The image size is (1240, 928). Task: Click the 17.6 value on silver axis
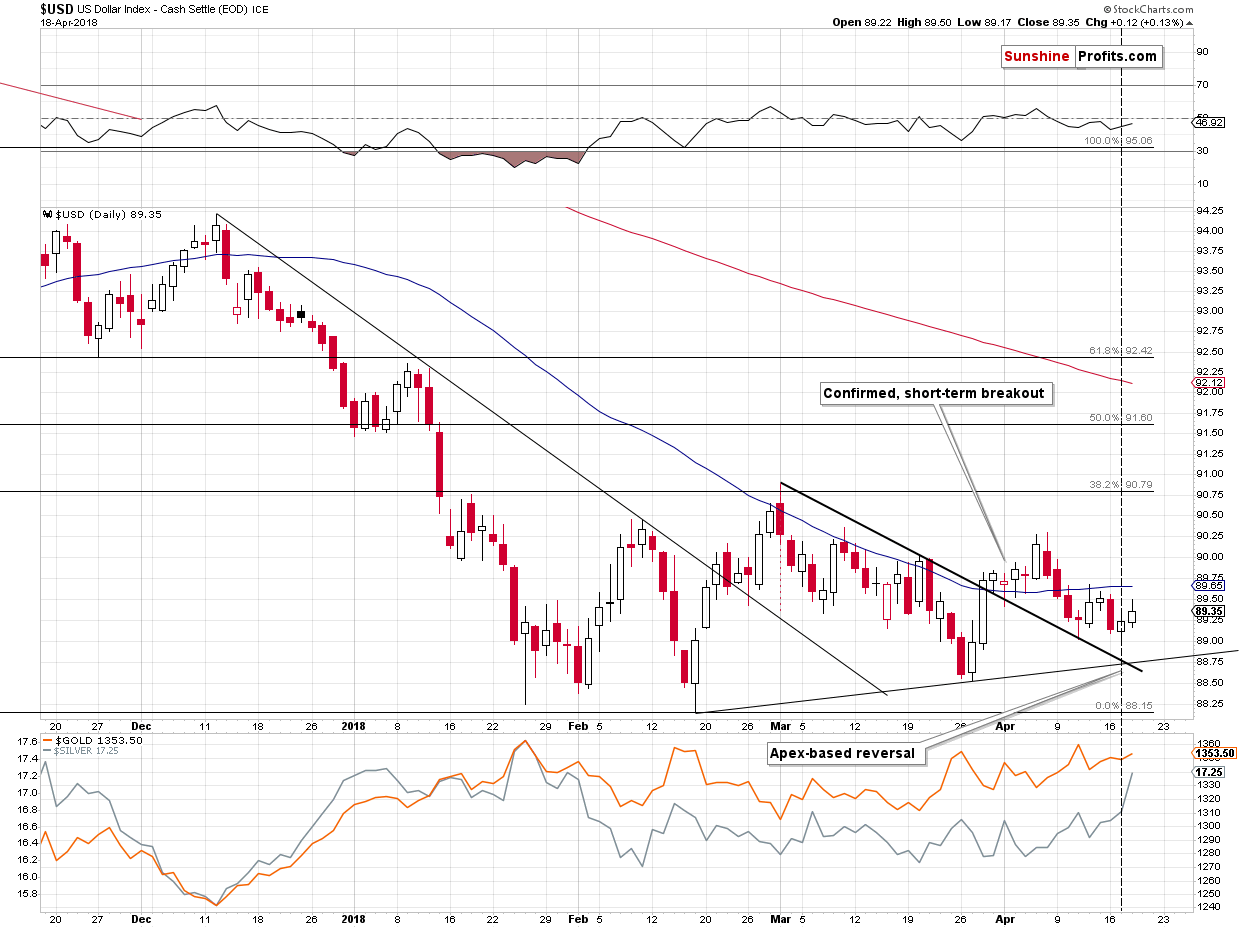pyautogui.click(x=28, y=742)
